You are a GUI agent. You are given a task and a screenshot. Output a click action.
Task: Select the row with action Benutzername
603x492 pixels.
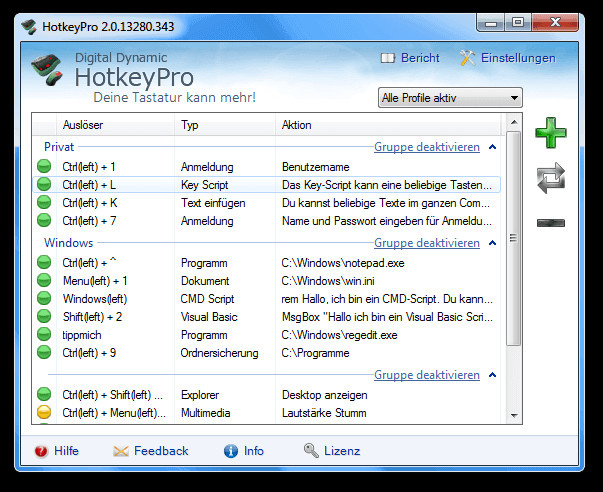coord(267,167)
